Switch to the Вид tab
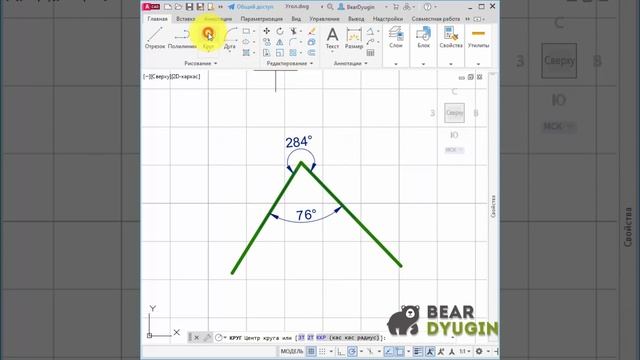Screen dimensions: 640x360 [296, 19]
